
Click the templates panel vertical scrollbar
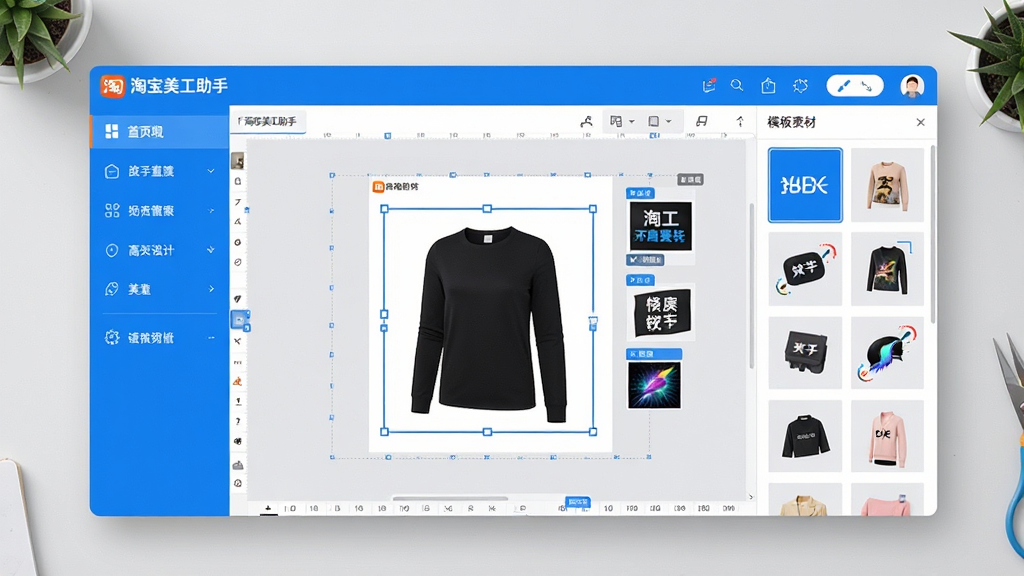[933, 235]
